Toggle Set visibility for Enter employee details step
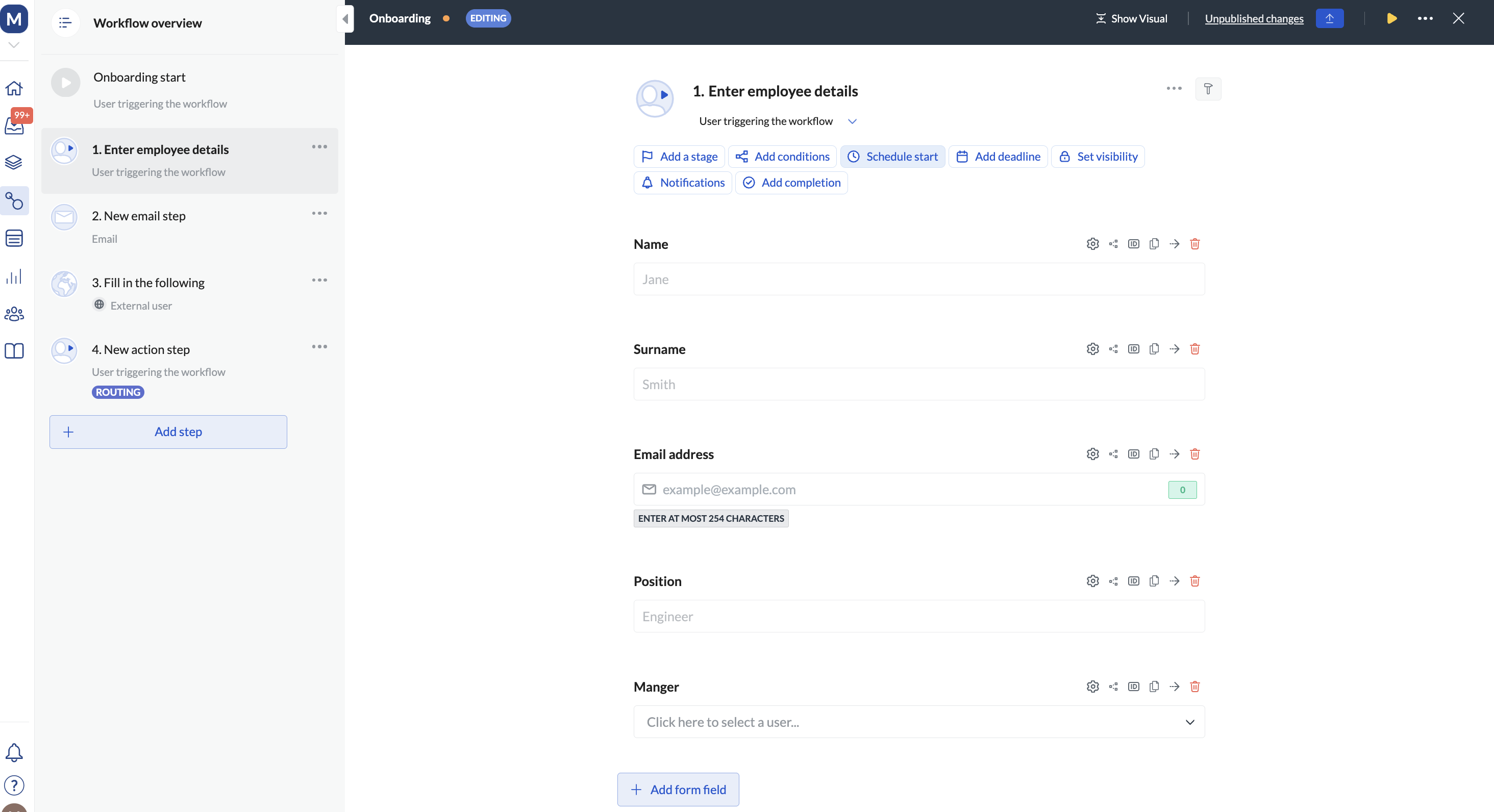Screen dimensions: 1494x812 point(1098,156)
